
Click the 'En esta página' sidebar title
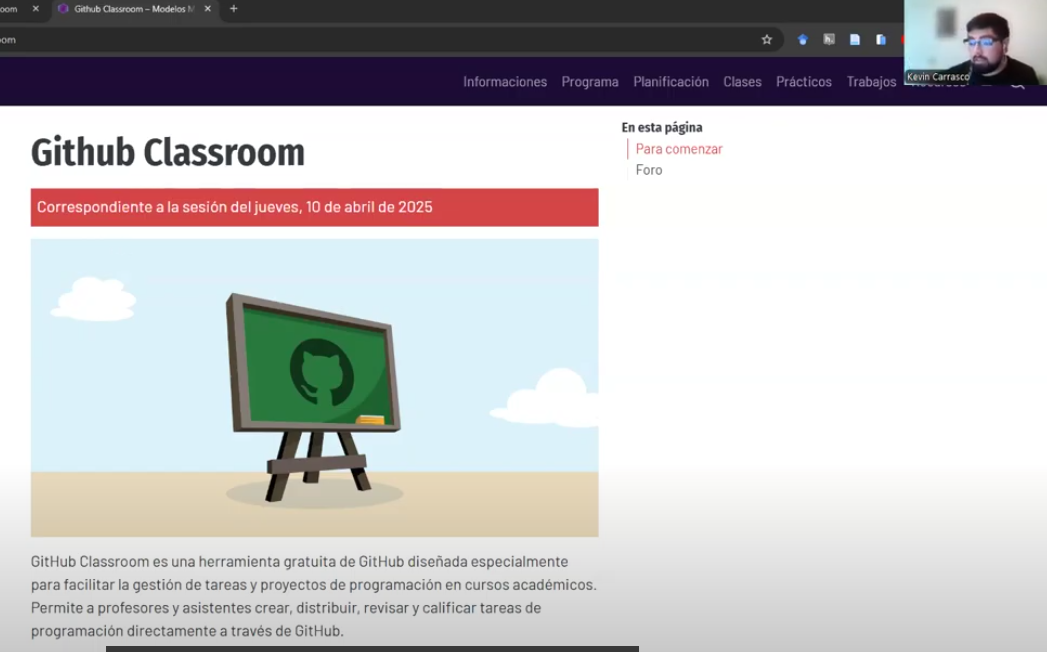(x=662, y=127)
